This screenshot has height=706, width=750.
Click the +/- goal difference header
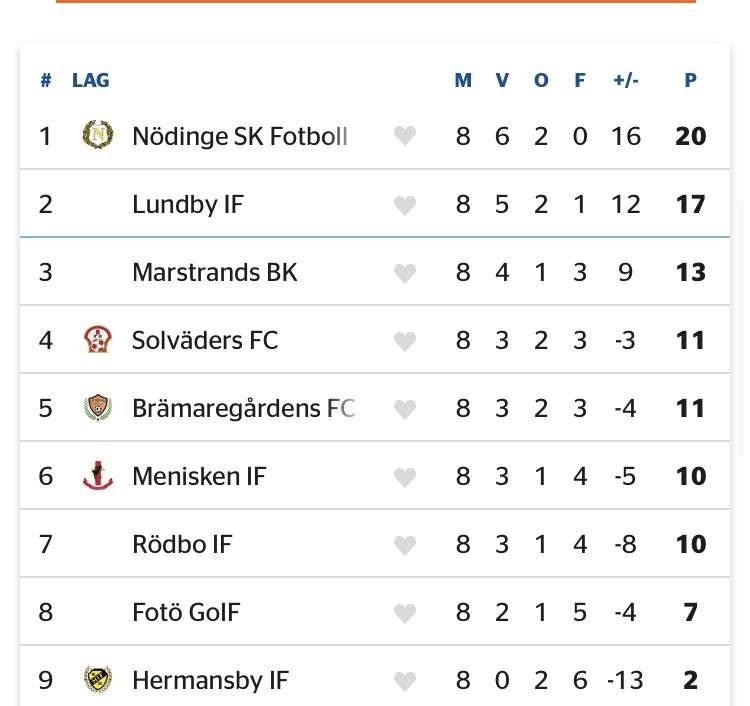(626, 80)
